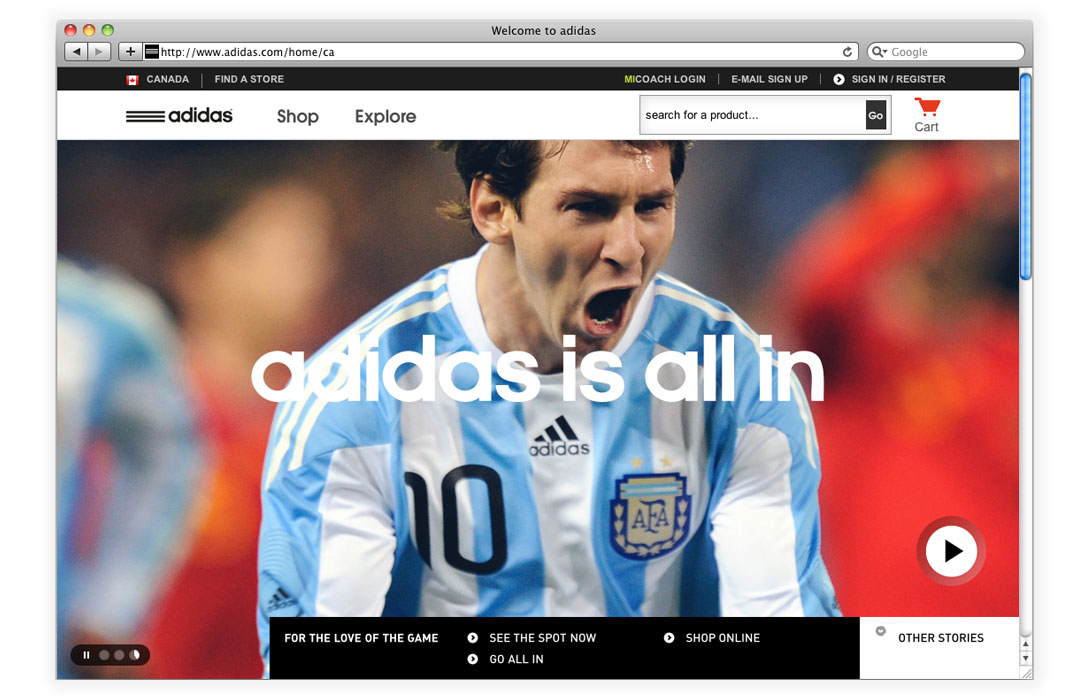This screenshot has width=1082, height=700.
Task: Open the SEE THE SPOT NOW link
Action: [x=542, y=638]
